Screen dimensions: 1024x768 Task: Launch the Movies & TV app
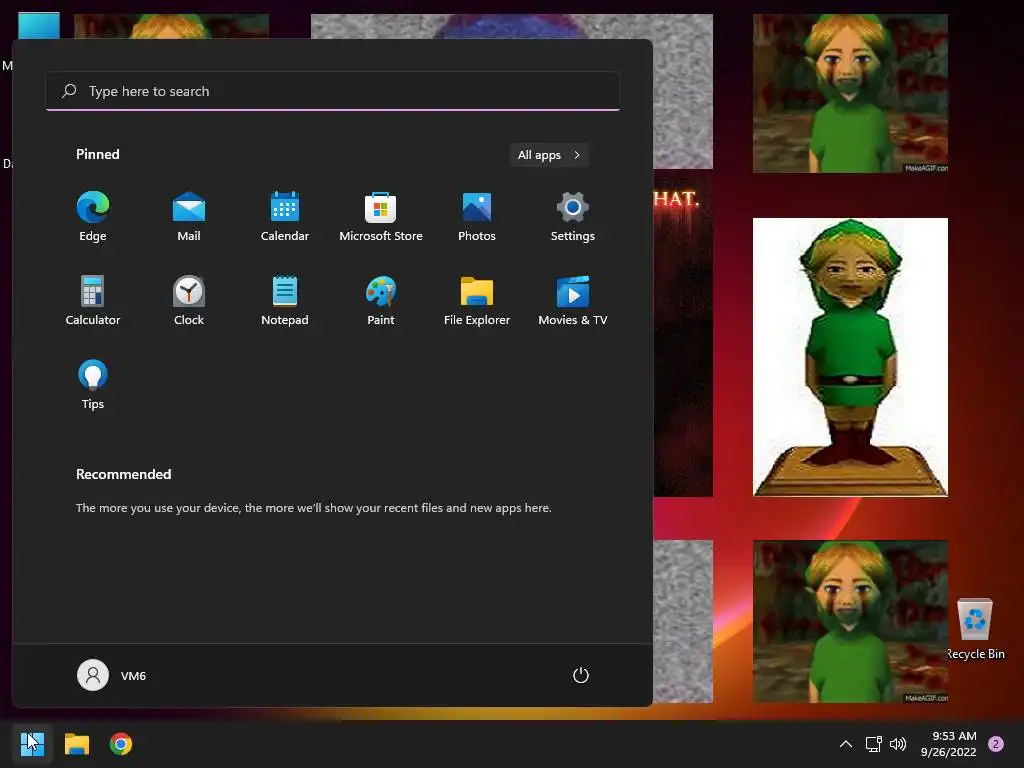[573, 300]
